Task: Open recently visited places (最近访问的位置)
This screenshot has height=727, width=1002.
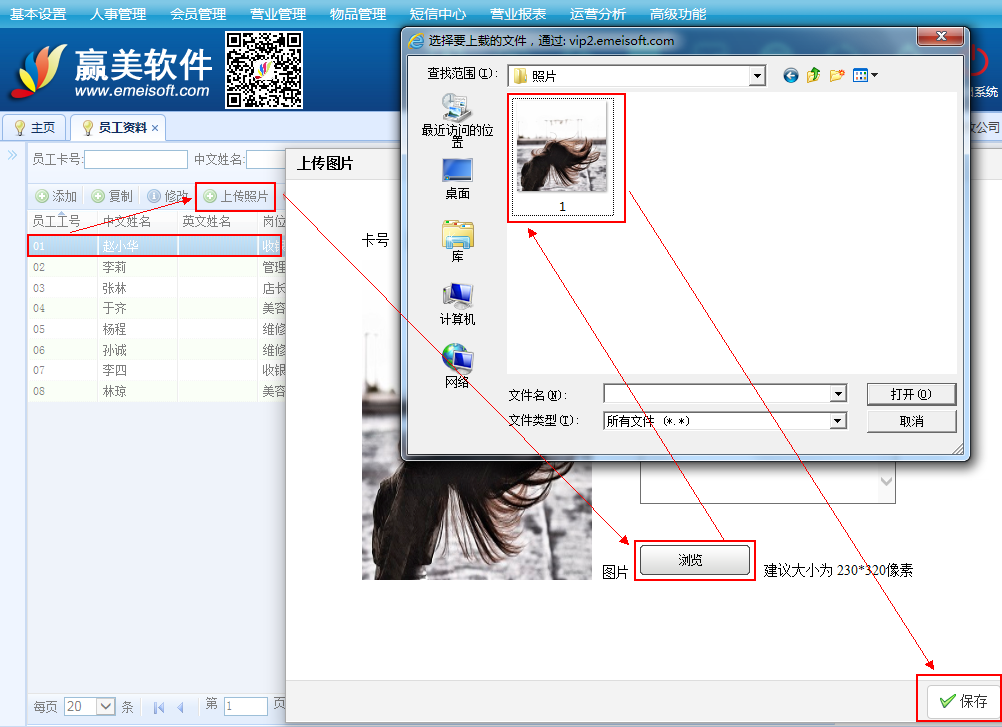Action: pyautogui.click(x=457, y=117)
